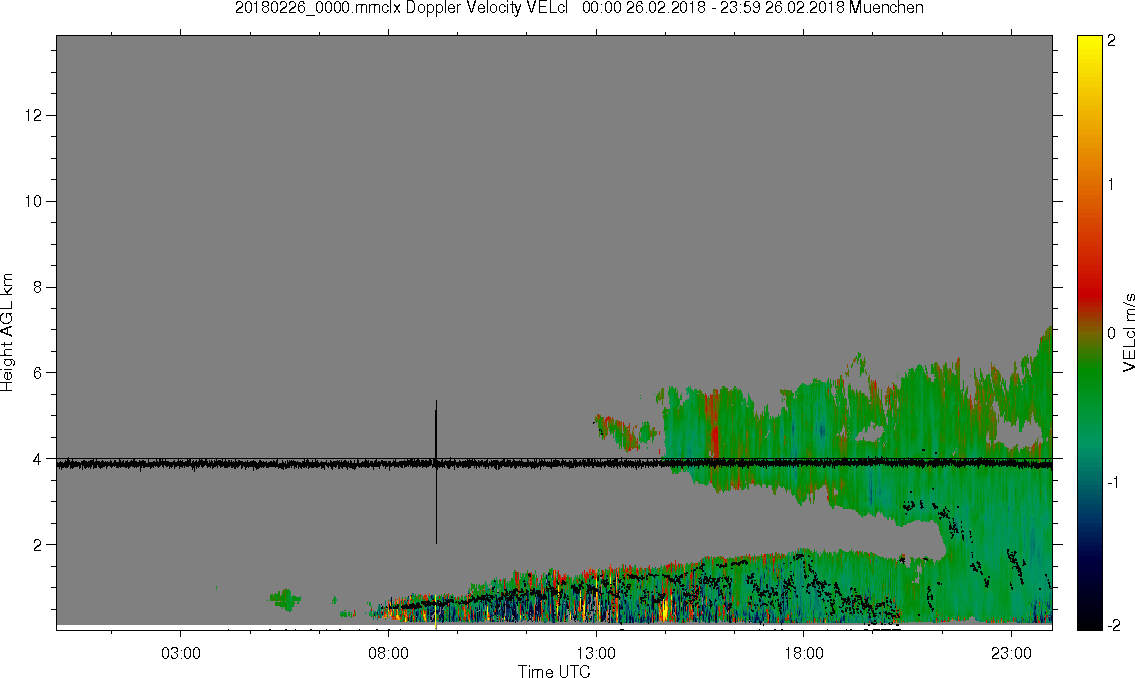Click the 'Time UTC' axis title

click(554, 671)
